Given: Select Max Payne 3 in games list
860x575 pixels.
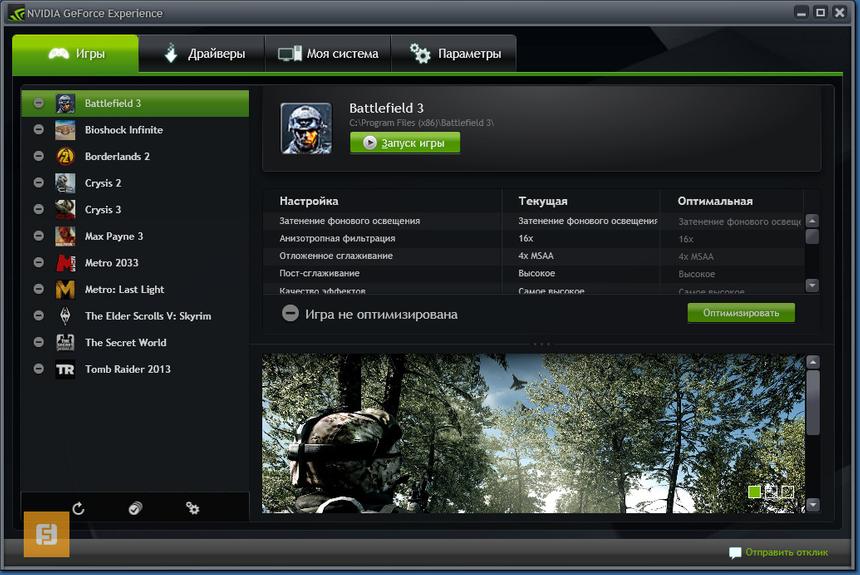Looking at the screenshot, I should [x=135, y=236].
